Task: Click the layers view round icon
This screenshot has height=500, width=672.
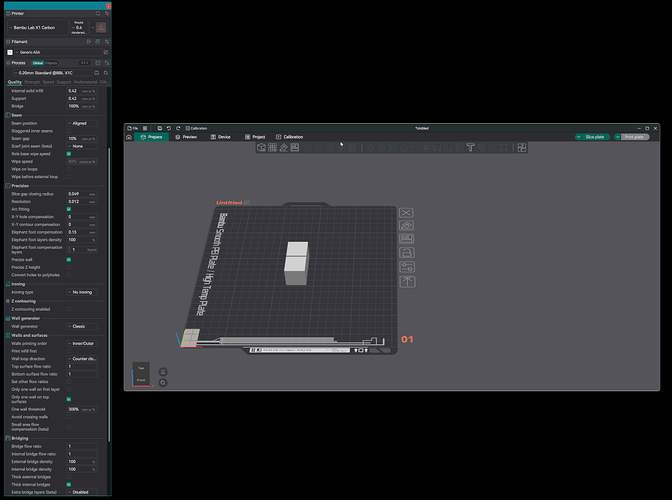Action: (163, 372)
